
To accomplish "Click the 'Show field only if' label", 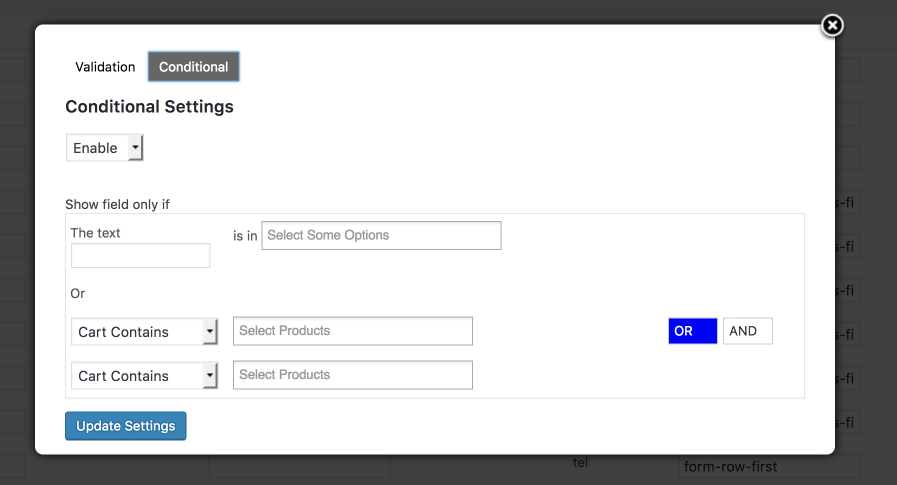I will coord(117,205).
